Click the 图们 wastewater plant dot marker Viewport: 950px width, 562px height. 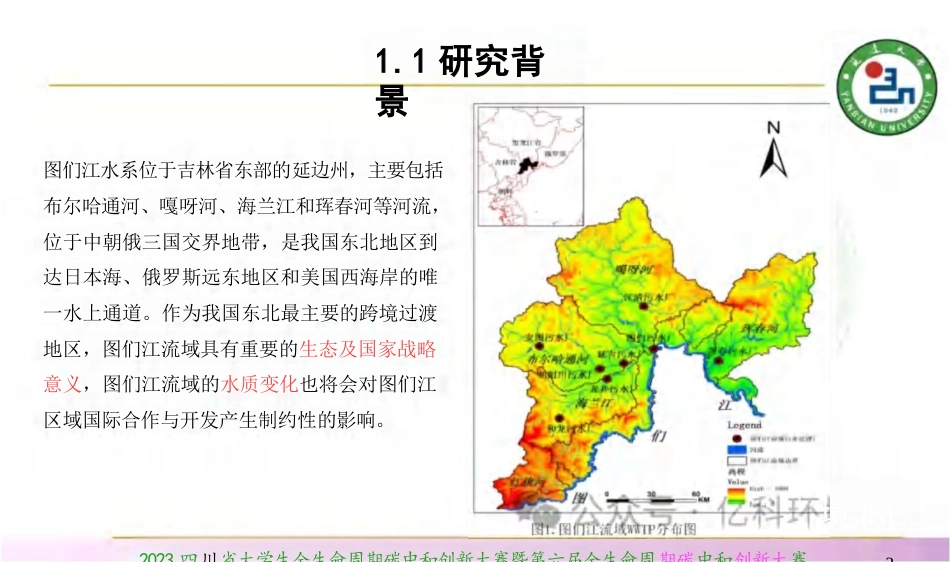click(654, 349)
